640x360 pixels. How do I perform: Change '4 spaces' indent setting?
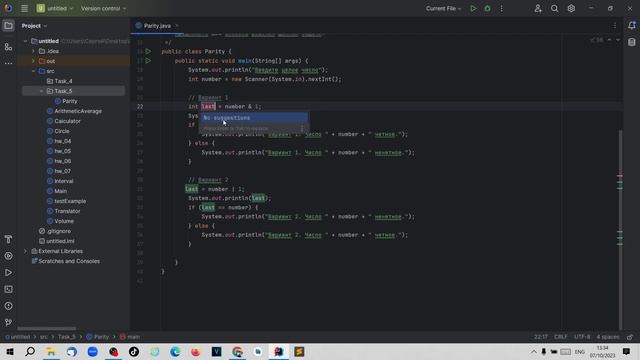608,337
